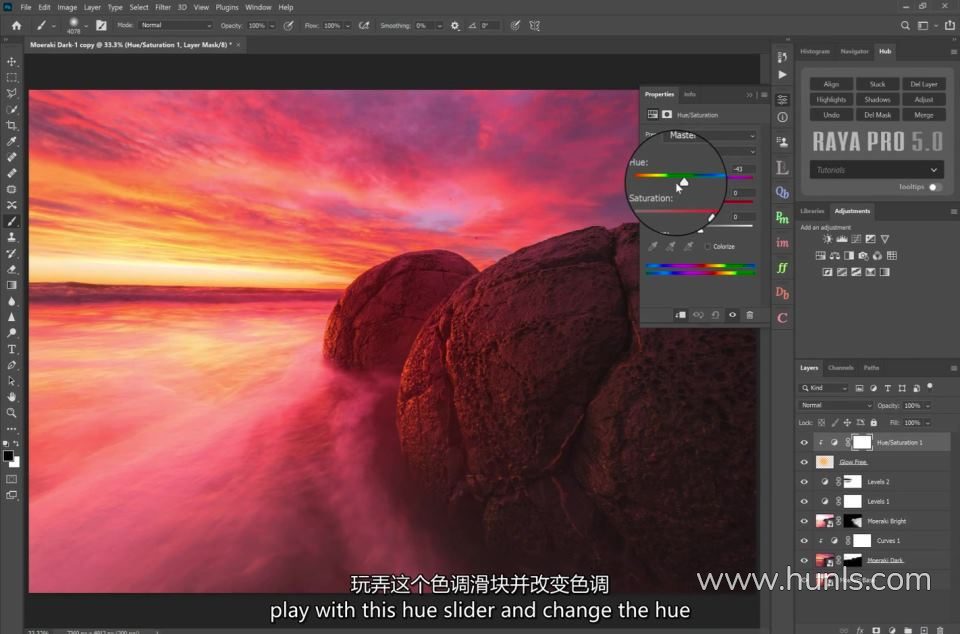This screenshot has width=960, height=634.
Task: Select the Gradient tool
Action: (x=12, y=285)
